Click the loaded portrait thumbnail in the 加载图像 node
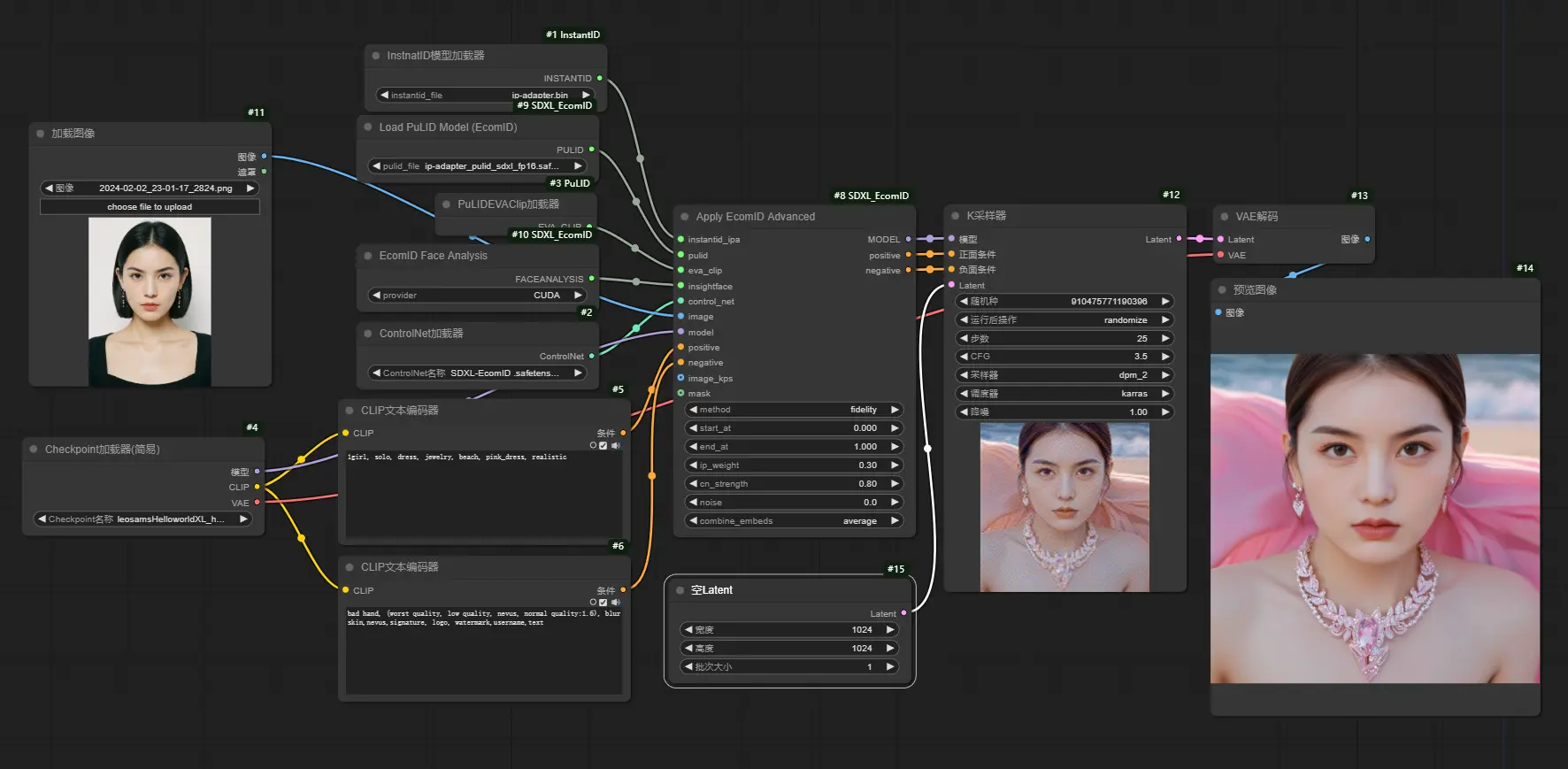The width and height of the screenshot is (1568, 769). click(x=150, y=302)
